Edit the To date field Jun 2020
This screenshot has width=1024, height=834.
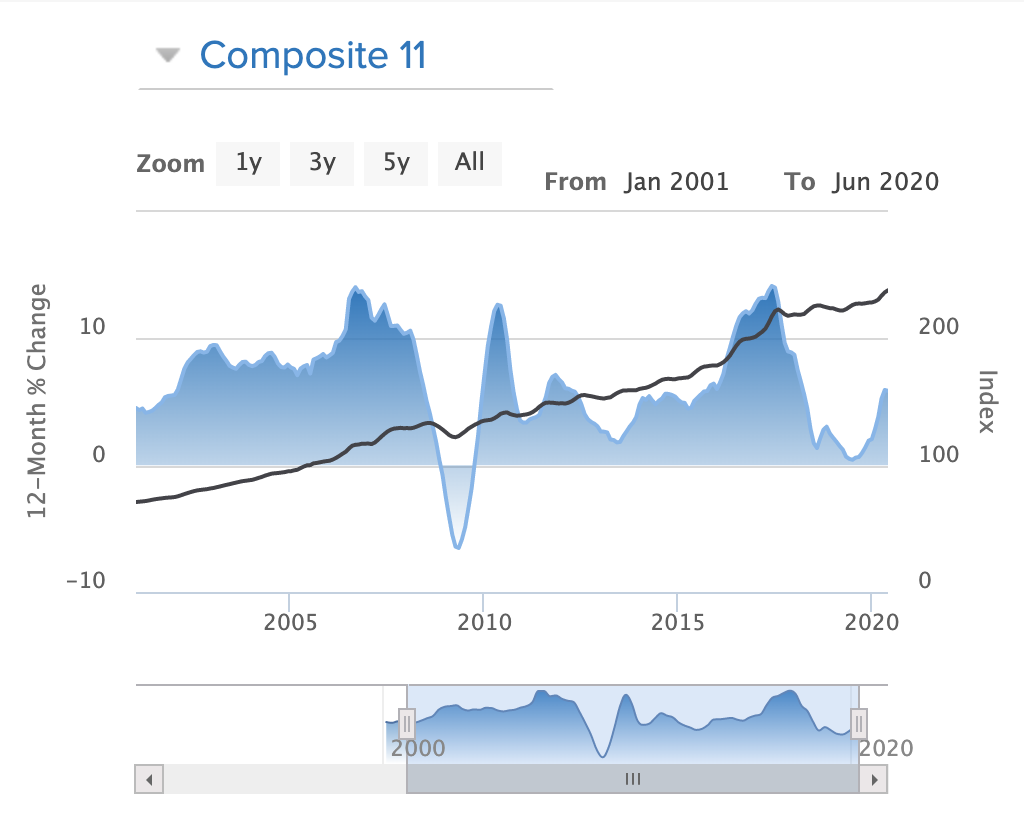click(885, 181)
